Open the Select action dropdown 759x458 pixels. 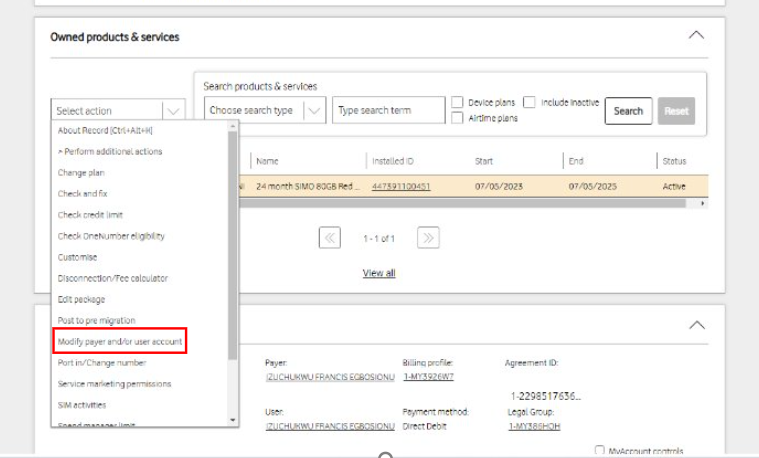tap(118, 111)
